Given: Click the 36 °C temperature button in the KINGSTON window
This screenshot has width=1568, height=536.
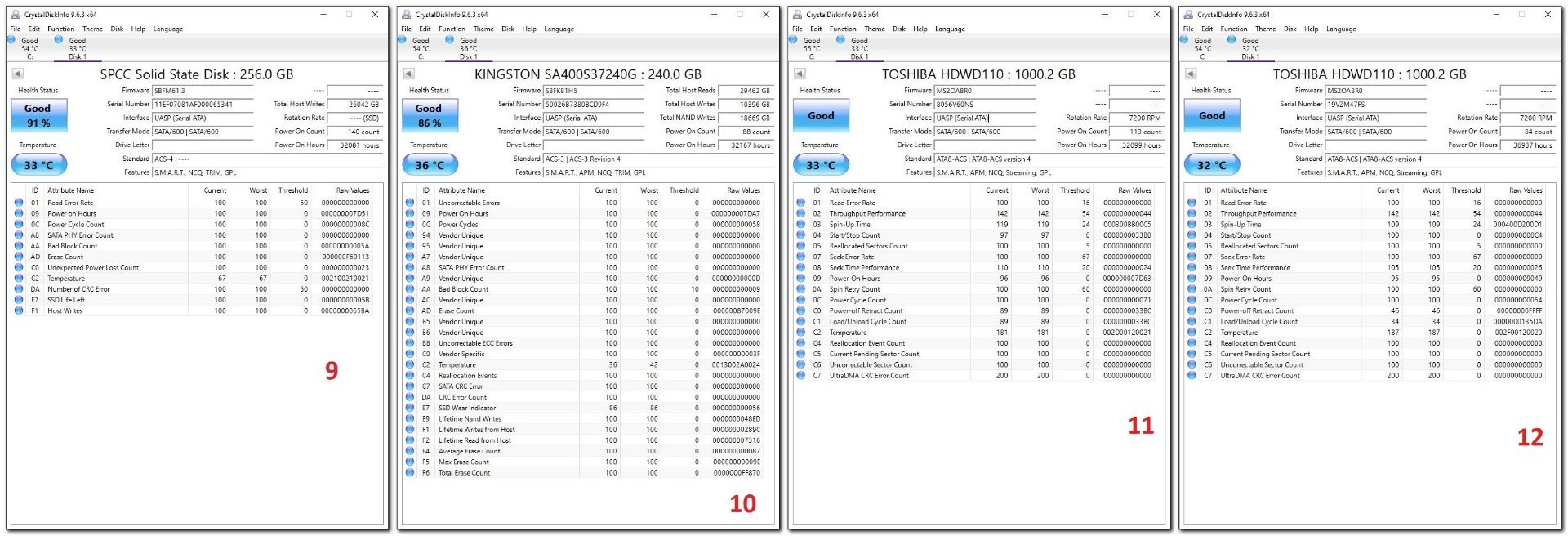Looking at the screenshot, I should 430,164.
